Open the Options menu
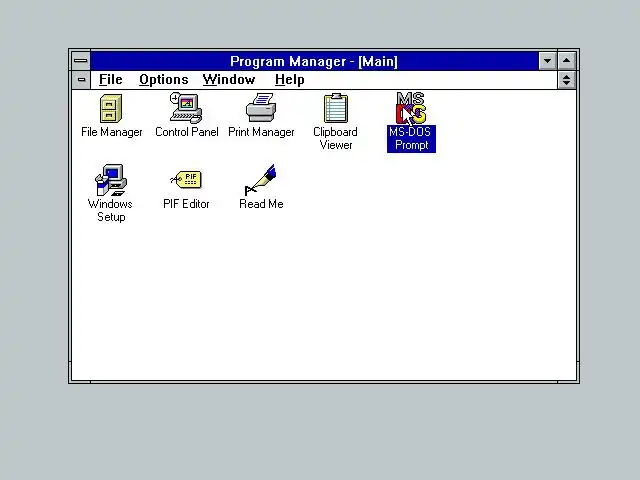 (x=164, y=80)
